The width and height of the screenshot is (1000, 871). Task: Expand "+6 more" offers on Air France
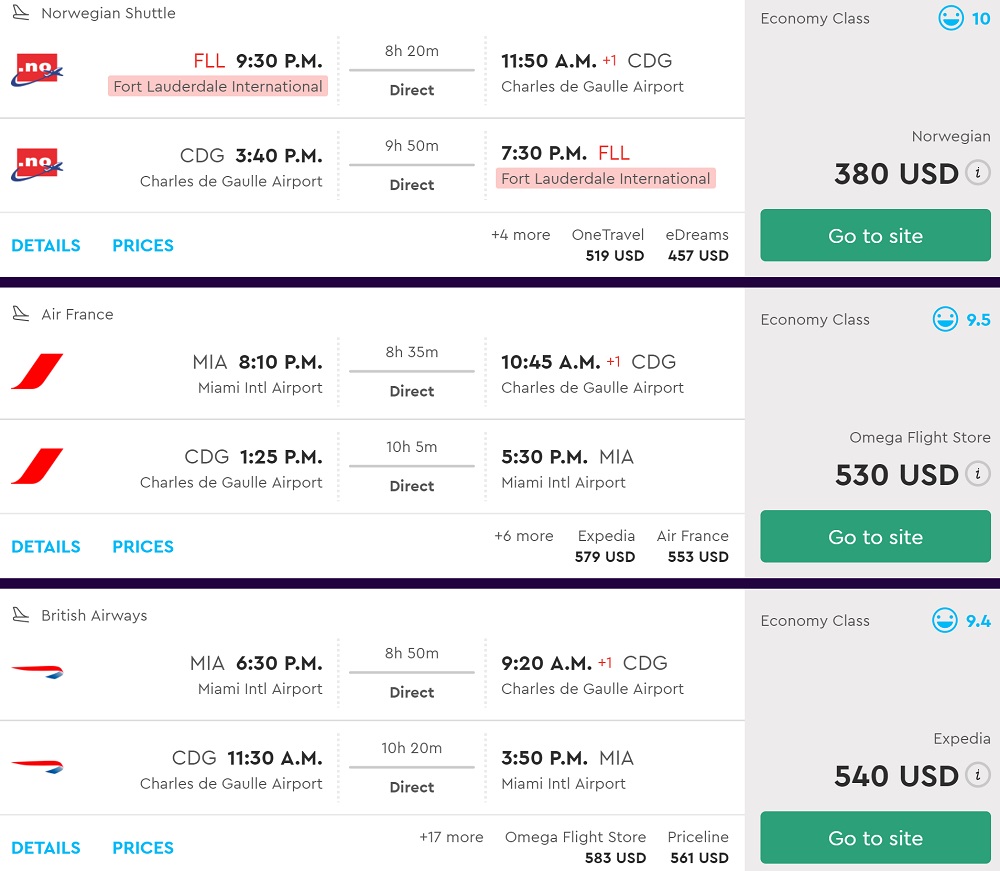[x=523, y=536]
